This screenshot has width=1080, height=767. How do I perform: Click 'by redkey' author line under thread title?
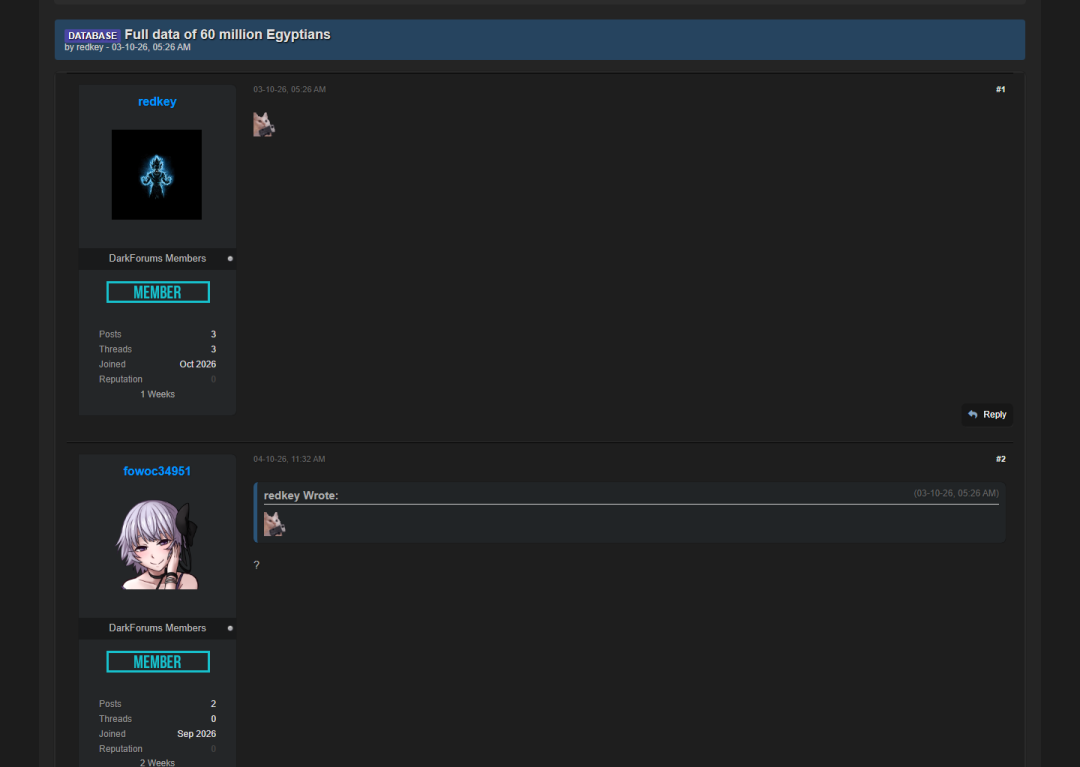point(84,48)
